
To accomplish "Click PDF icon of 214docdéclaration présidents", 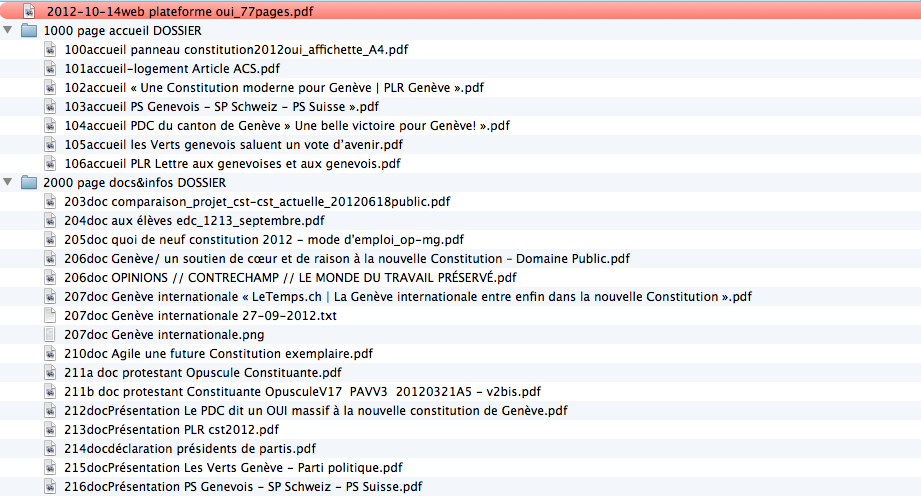I will [x=51, y=448].
